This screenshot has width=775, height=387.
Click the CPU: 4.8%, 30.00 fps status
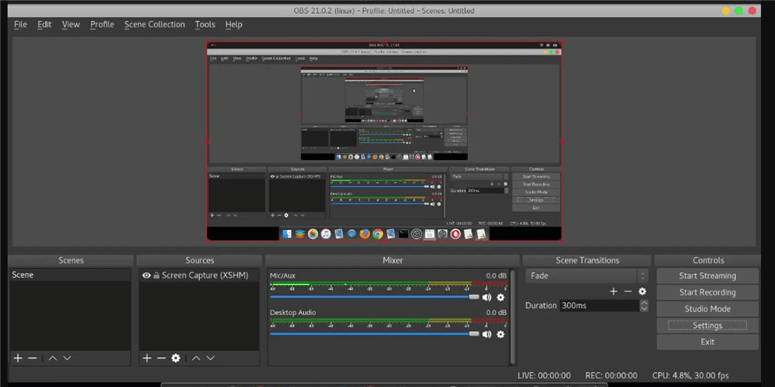(x=690, y=376)
